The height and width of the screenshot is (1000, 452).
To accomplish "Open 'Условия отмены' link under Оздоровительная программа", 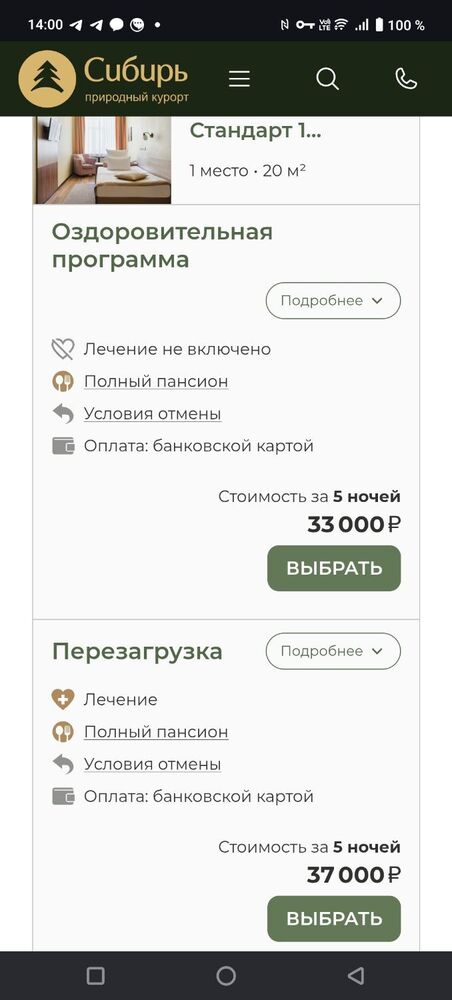I will coord(152,414).
